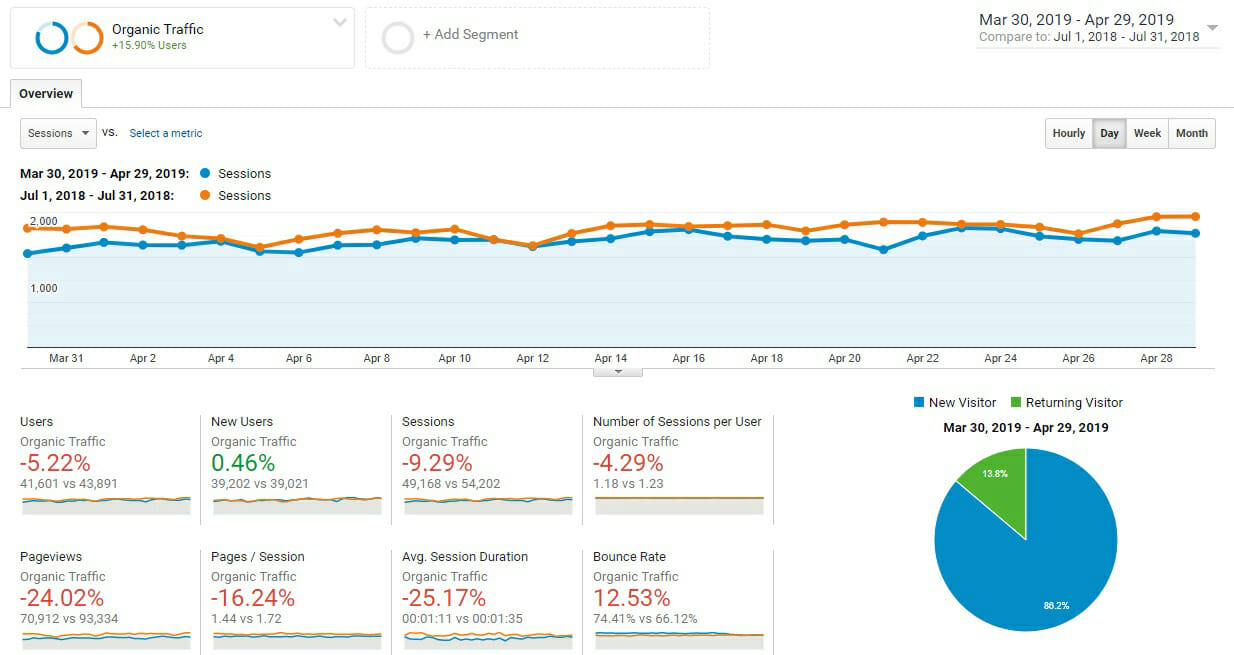The height and width of the screenshot is (655, 1234).
Task: Click the empty Add Segment circle icon
Action: (398, 38)
